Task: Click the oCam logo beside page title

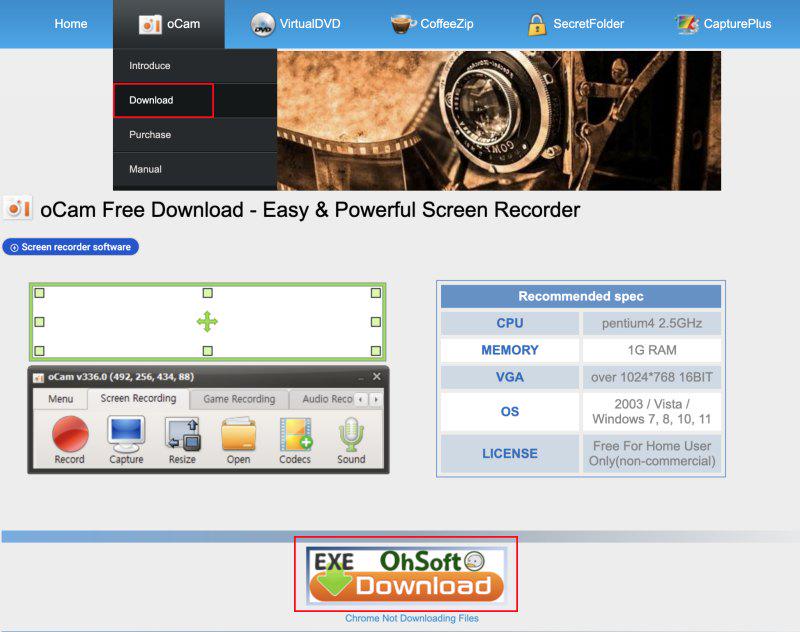Action: [x=18, y=209]
